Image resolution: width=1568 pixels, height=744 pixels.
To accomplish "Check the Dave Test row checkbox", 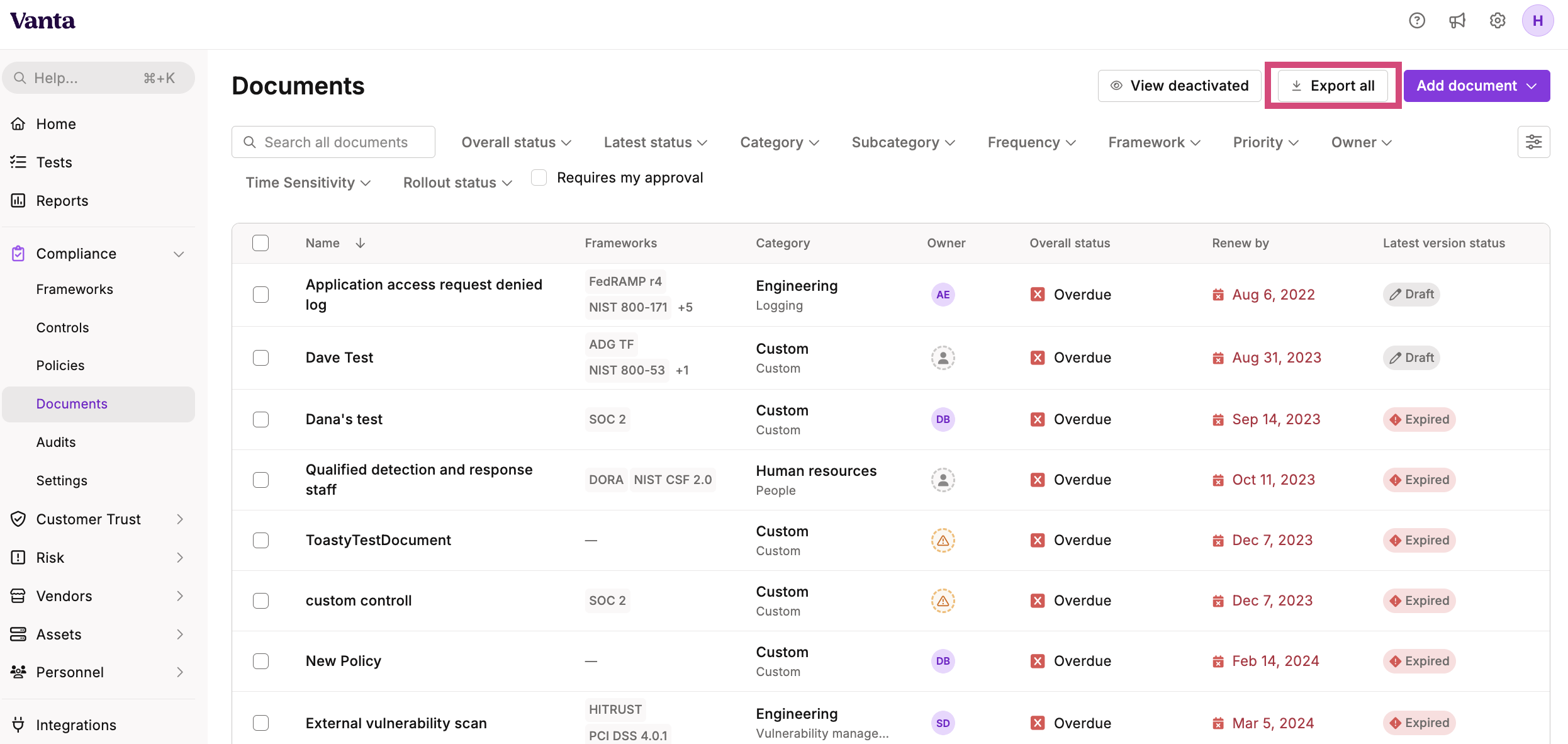I will [x=260, y=358].
